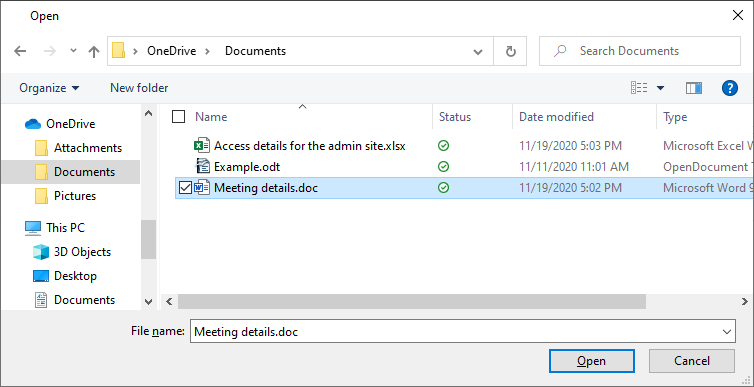Screen dimensions: 754x387
Task: Click date 11/11/2020 11:01 AM
Action: [x=574, y=167]
